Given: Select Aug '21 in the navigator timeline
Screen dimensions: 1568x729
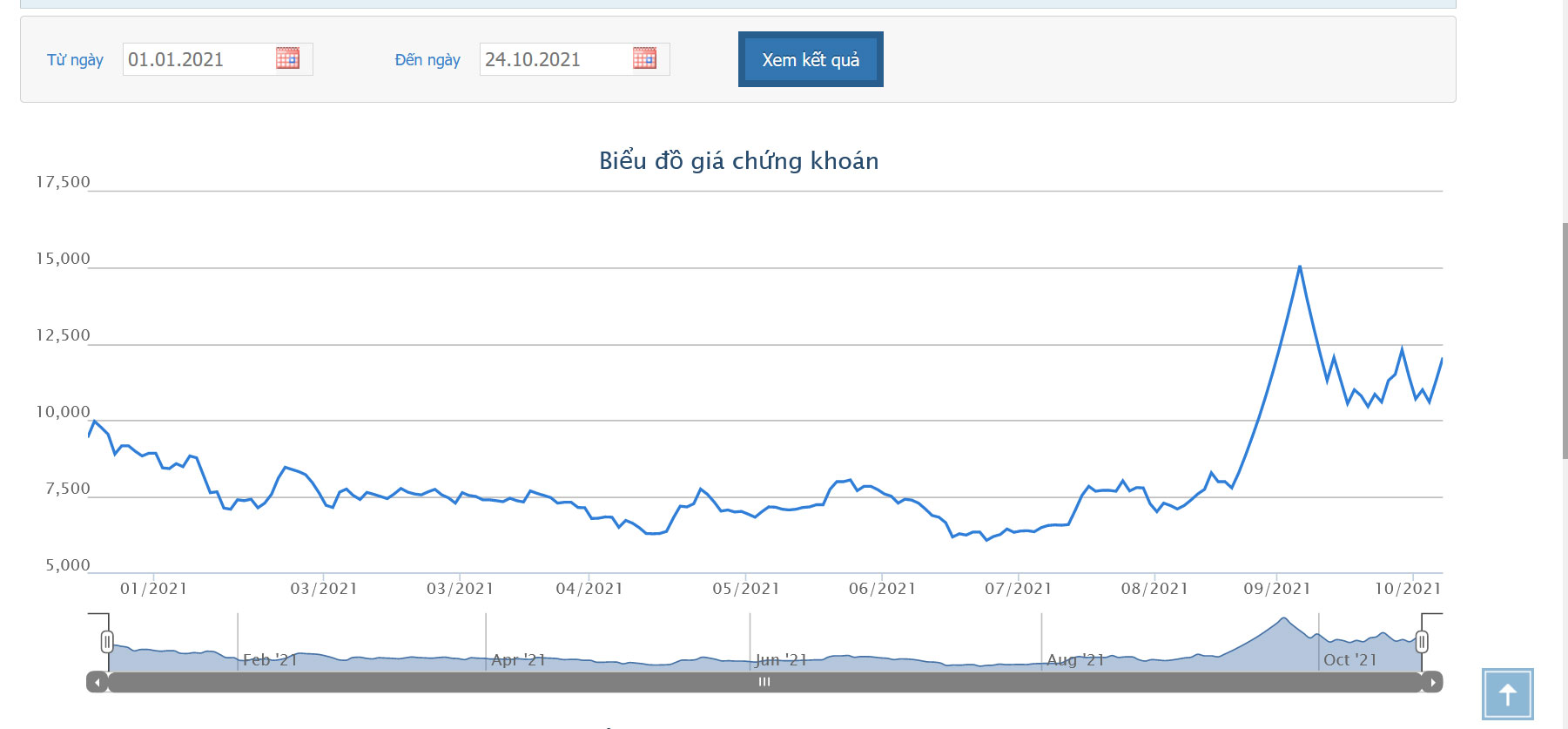Looking at the screenshot, I should click(1075, 660).
